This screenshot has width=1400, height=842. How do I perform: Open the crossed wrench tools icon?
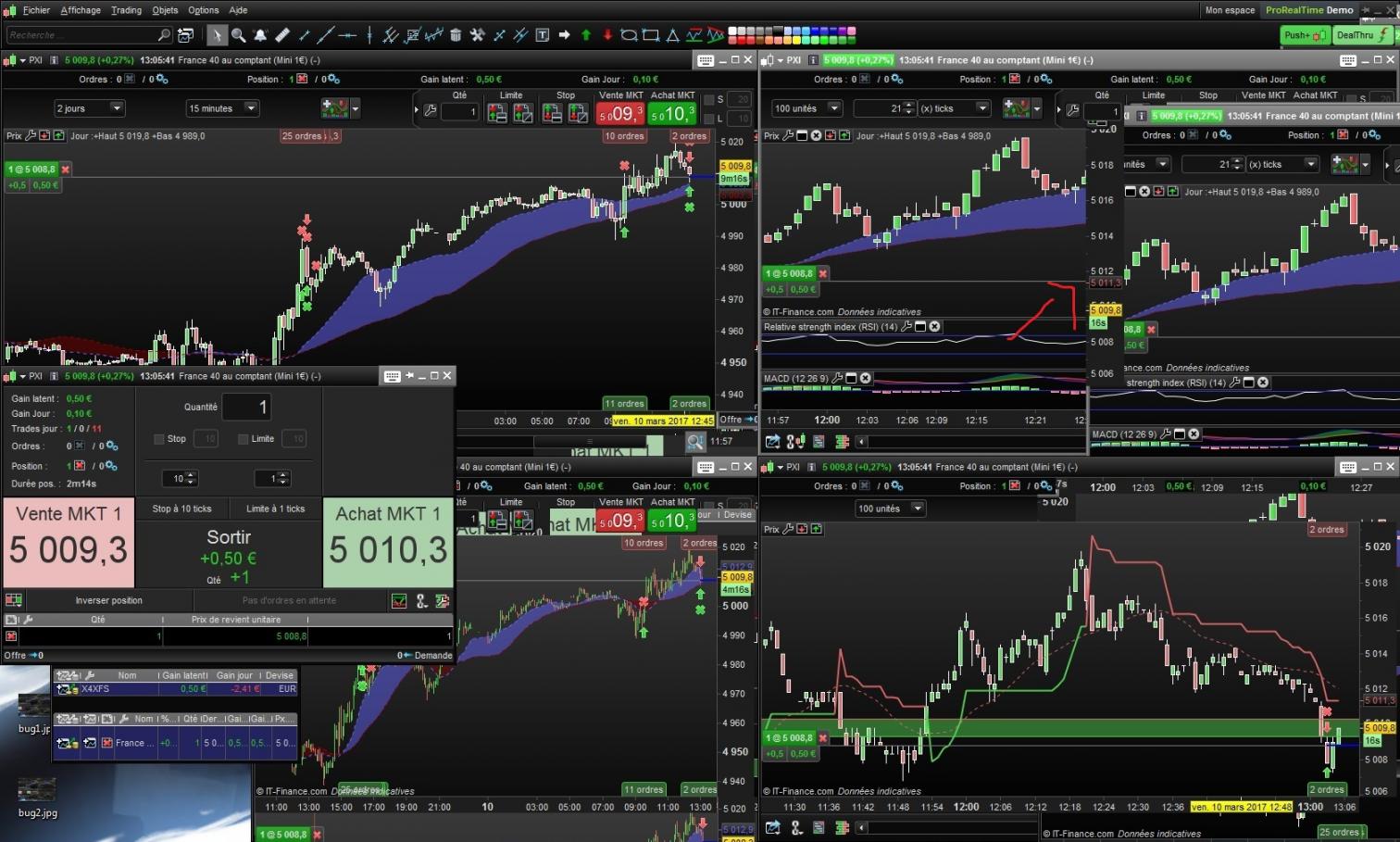point(478,35)
